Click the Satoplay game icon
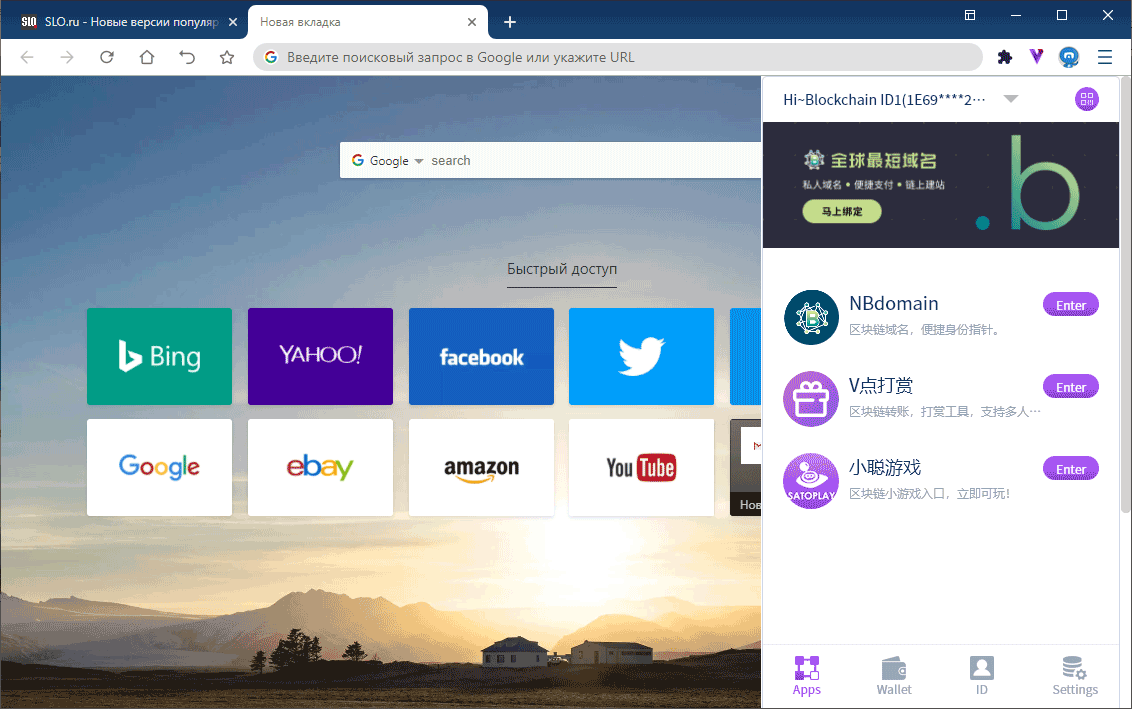 tap(811, 481)
